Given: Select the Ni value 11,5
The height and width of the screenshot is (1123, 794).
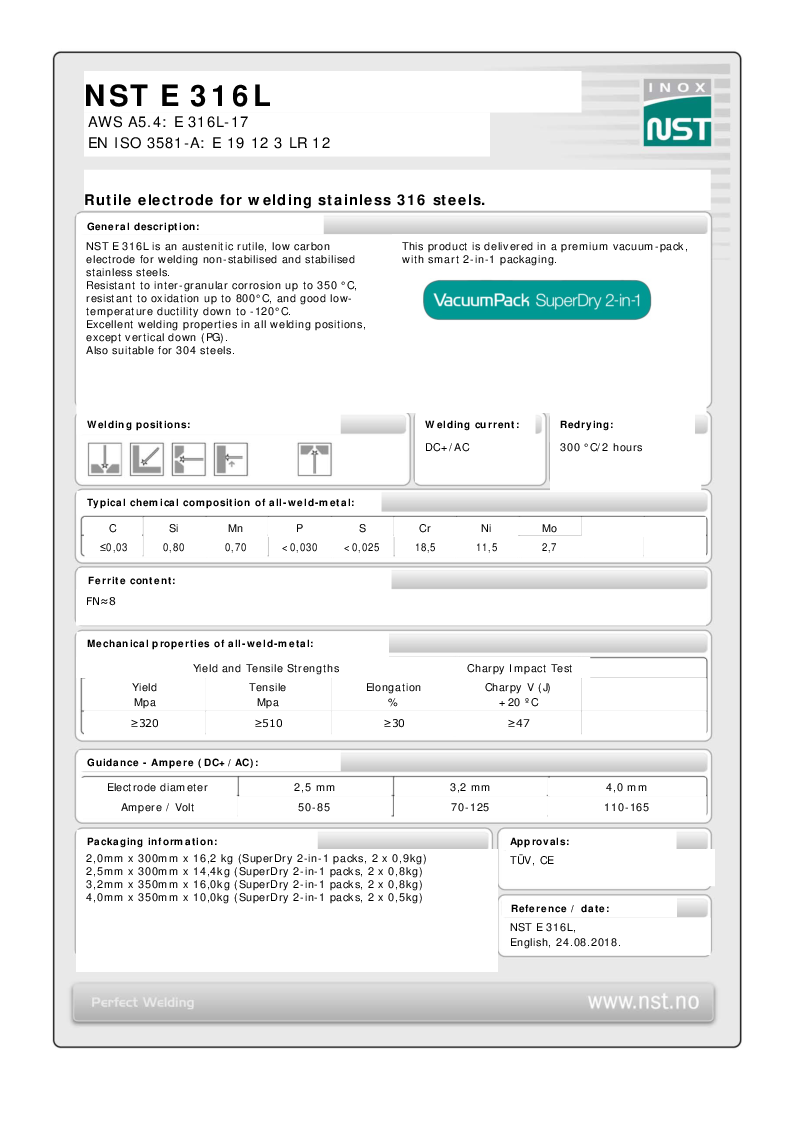Looking at the screenshot, I should (487, 548).
